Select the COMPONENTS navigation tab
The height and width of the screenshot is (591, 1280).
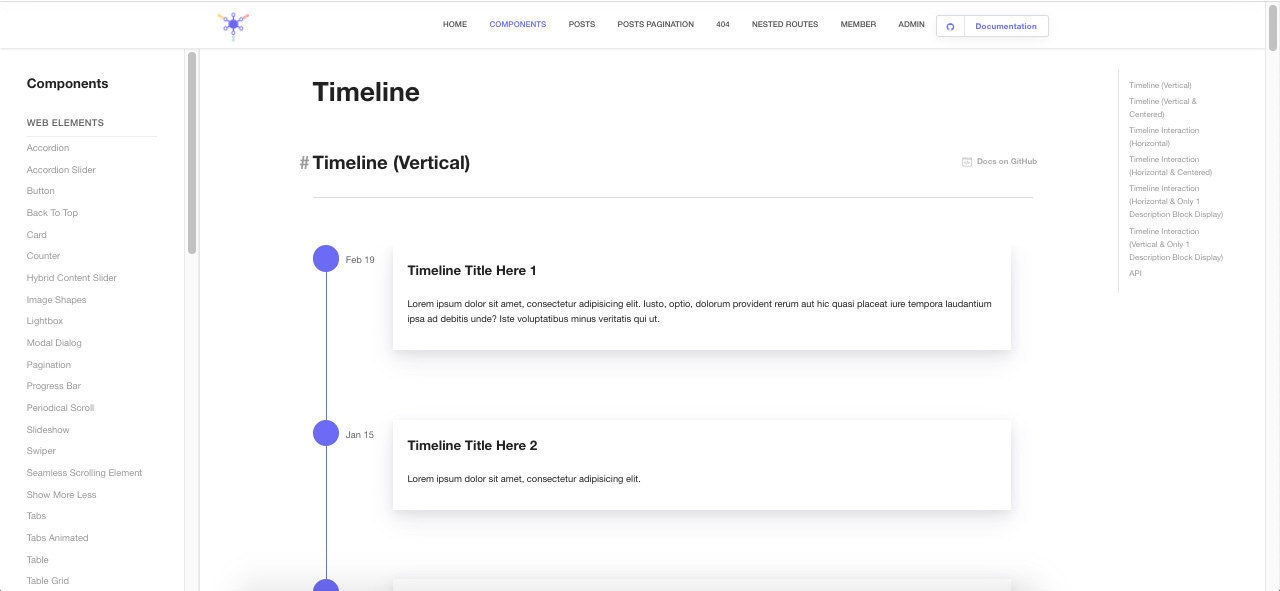pyautogui.click(x=517, y=24)
